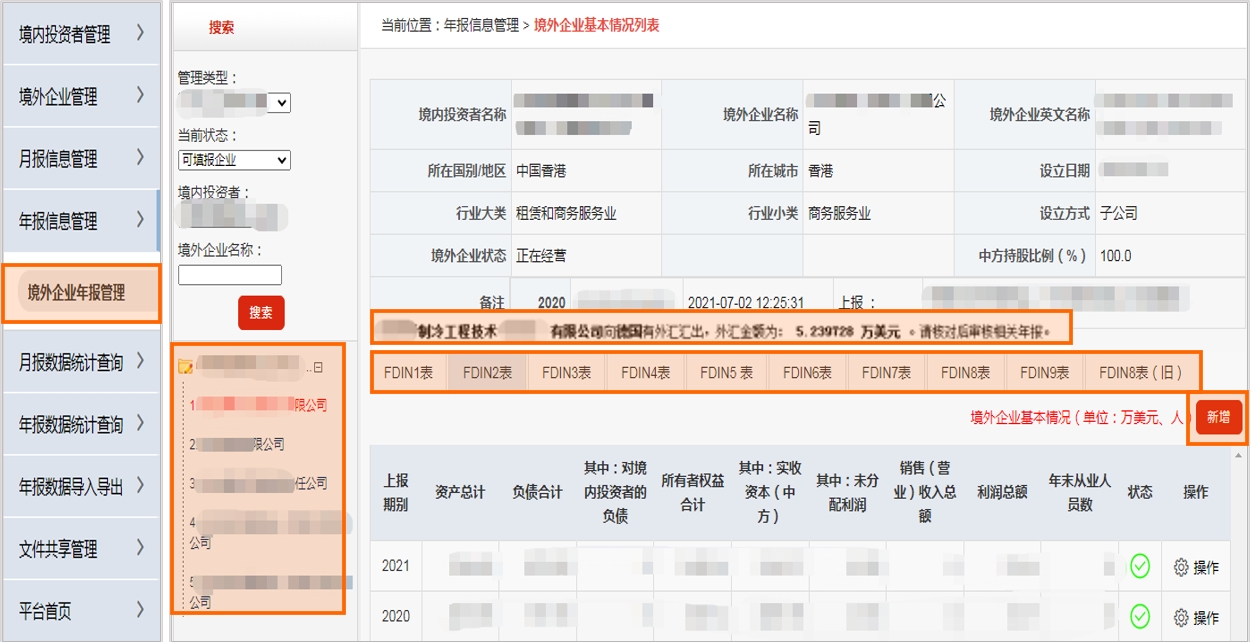Viewport: 1251px width, 642px height.
Task: Expand the 月报信息管理 sidebar section
Action: click(81, 158)
